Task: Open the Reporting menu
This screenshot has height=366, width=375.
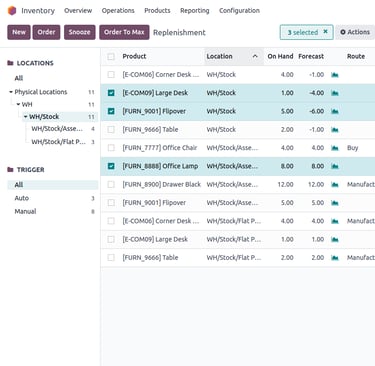Action: [195, 11]
